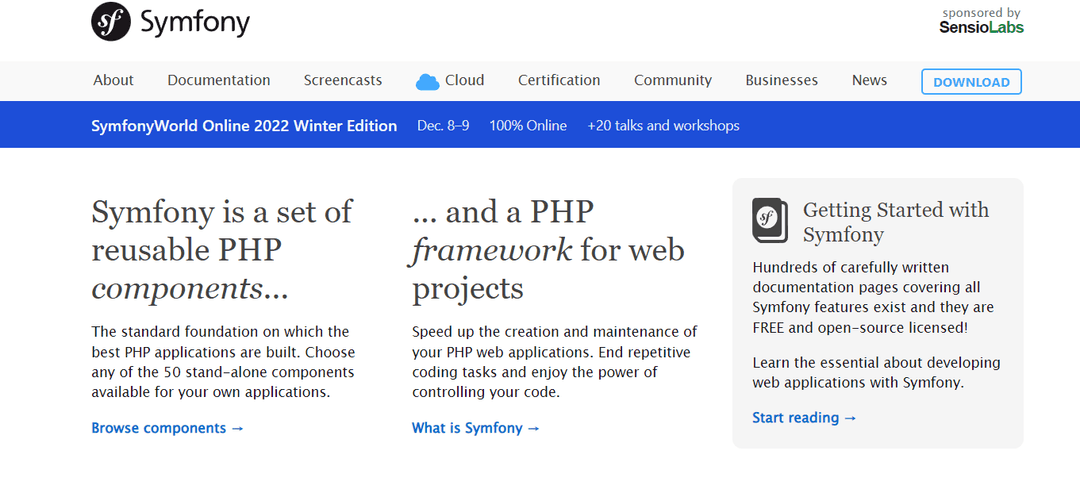Click the Browse components link

[x=167, y=428]
